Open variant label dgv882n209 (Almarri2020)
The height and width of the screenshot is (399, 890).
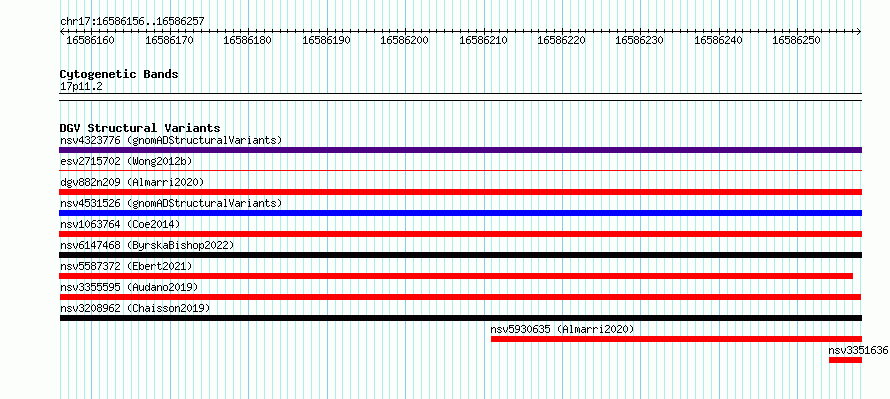(132, 182)
